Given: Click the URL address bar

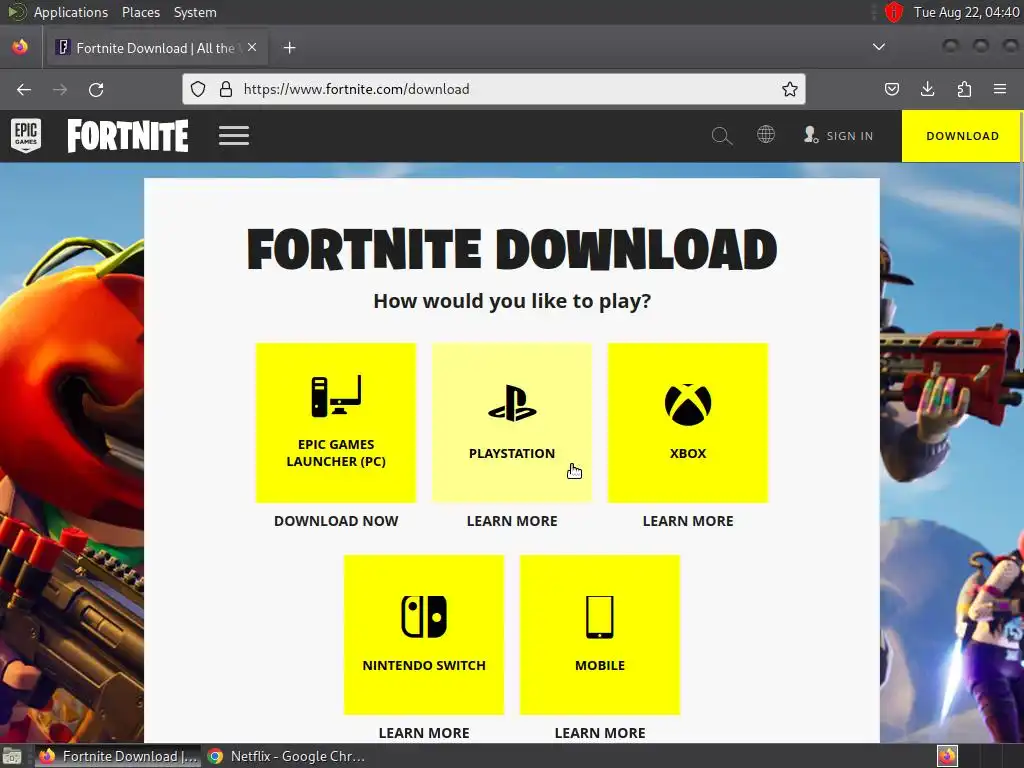Looking at the screenshot, I should (494, 89).
